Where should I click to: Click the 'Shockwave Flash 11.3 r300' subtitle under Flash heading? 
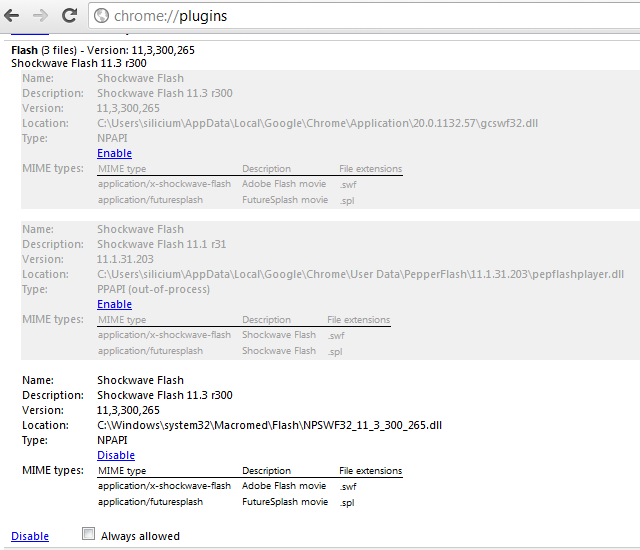(79, 63)
